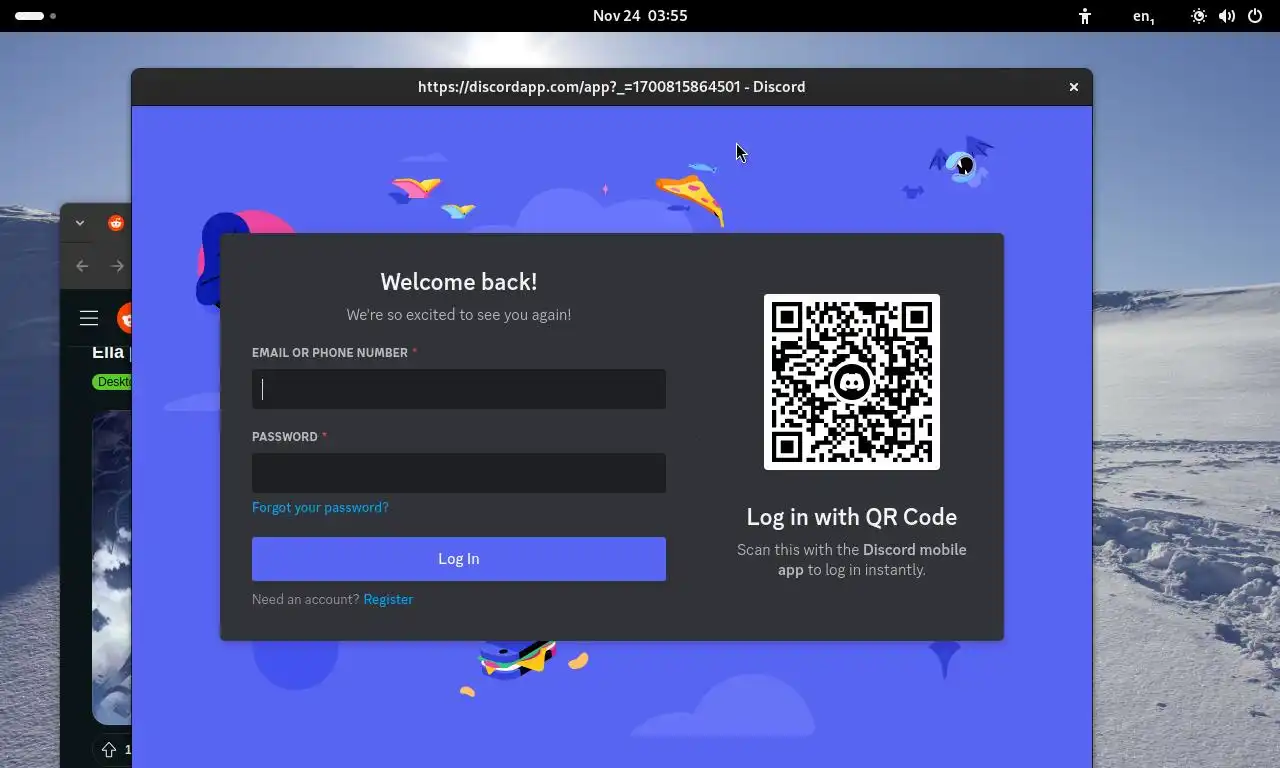Submit the blue Log In button

(x=458, y=559)
